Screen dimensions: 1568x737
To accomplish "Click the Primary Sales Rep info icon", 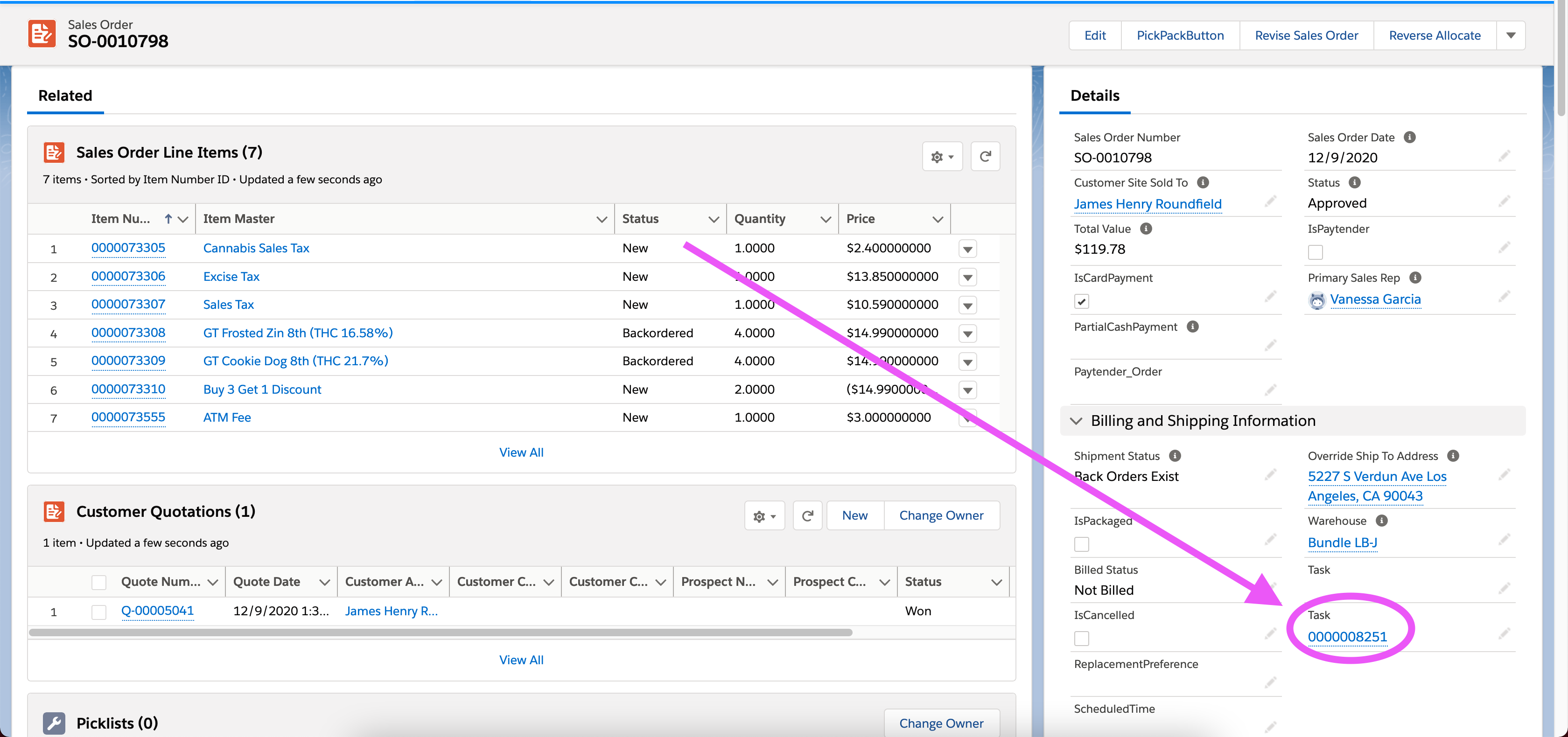I will [x=1415, y=278].
